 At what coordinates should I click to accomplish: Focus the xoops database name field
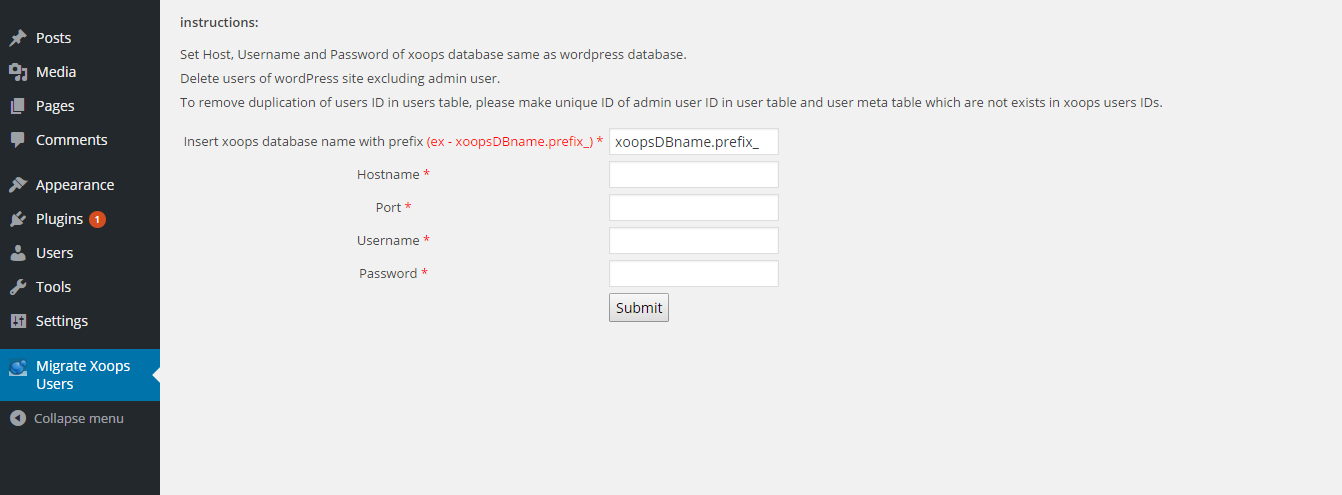pos(694,142)
